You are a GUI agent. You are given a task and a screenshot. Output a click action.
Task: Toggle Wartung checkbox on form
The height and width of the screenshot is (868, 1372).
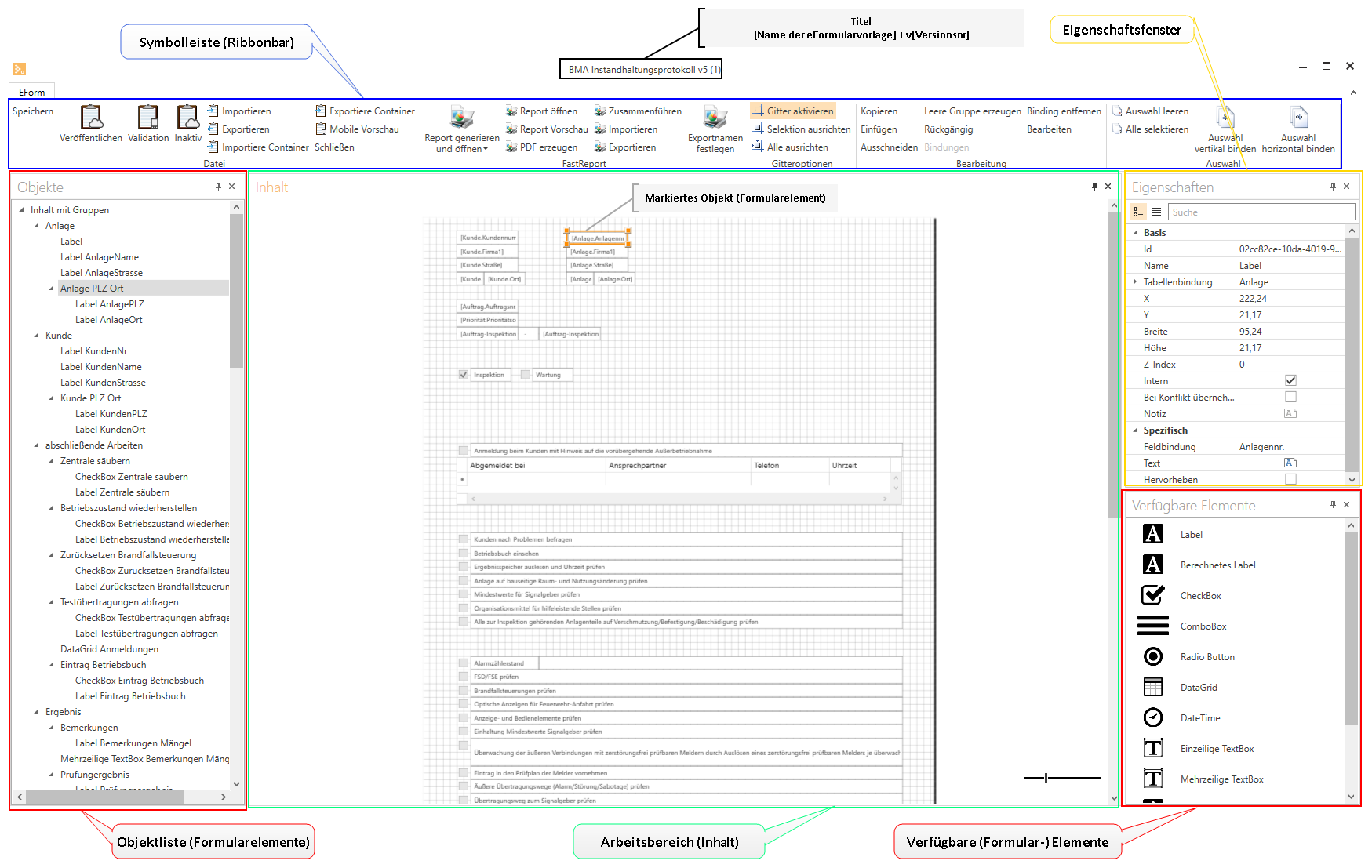(526, 375)
